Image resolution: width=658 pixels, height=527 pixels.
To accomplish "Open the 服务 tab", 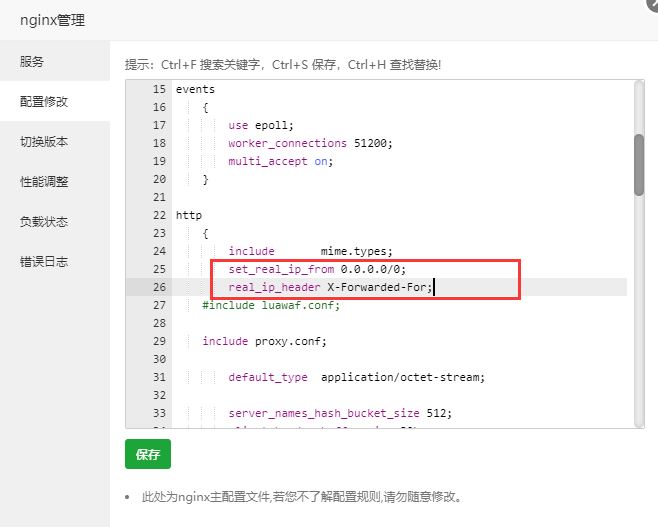I will [32, 62].
